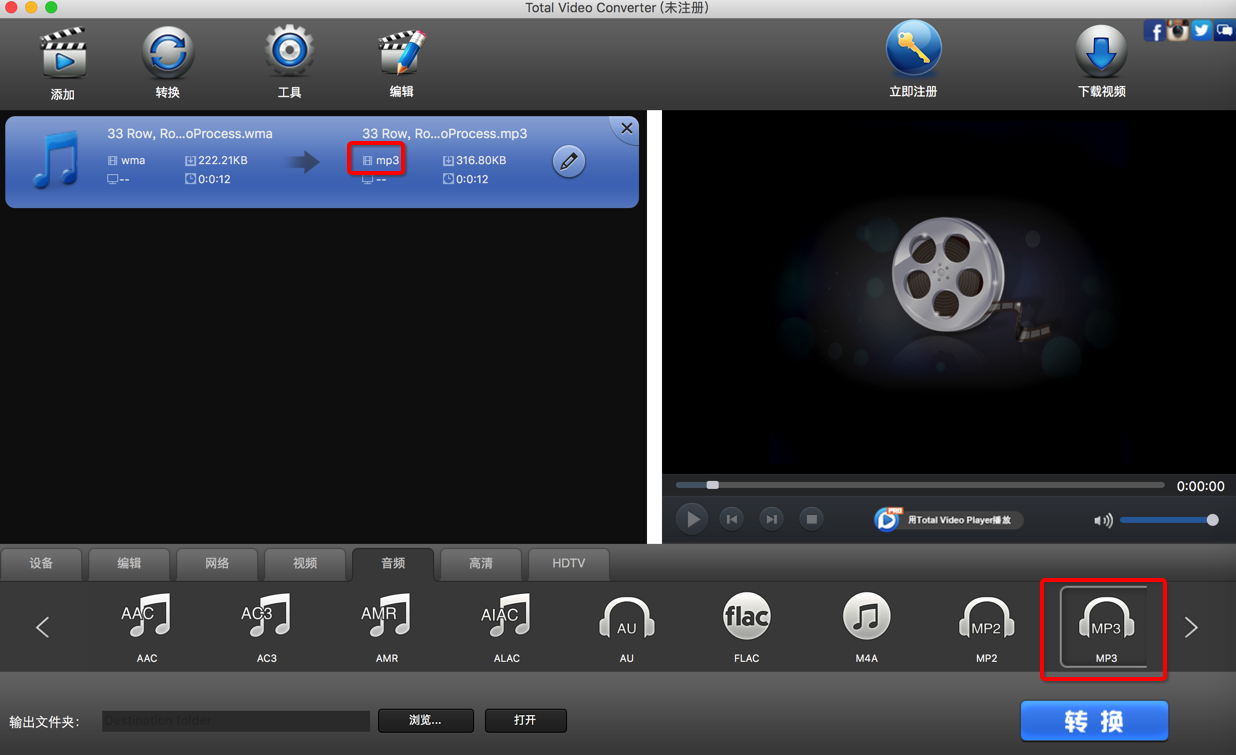Viewport: 1236px width, 755px height.
Task: Select the AC3 audio format
Action: (x=267, y=628)
